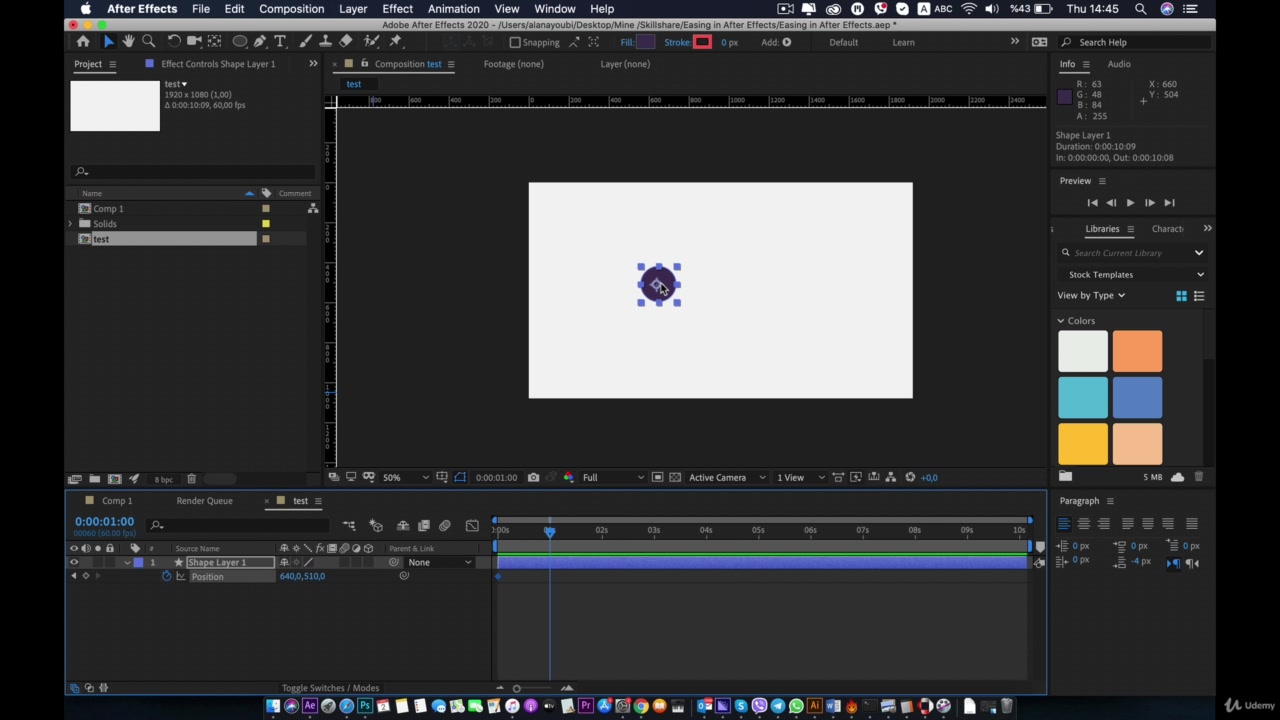Select the Puppet Pin tool
The width and height of the screenshot is (1280, 720).
pyautogui.click(x=396, y=42)
